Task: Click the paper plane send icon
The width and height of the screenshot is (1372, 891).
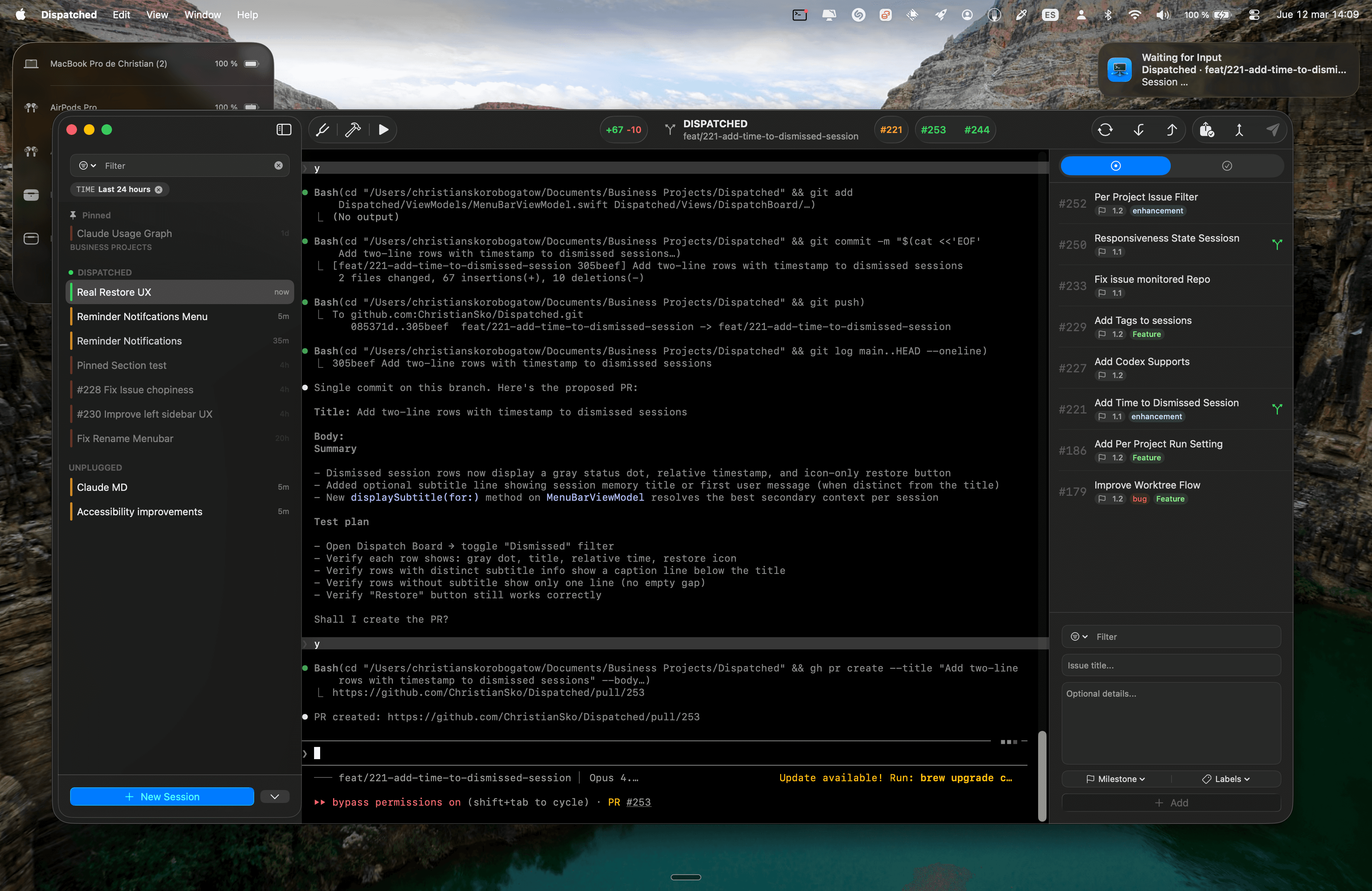Action: [x=1273, y=130]
